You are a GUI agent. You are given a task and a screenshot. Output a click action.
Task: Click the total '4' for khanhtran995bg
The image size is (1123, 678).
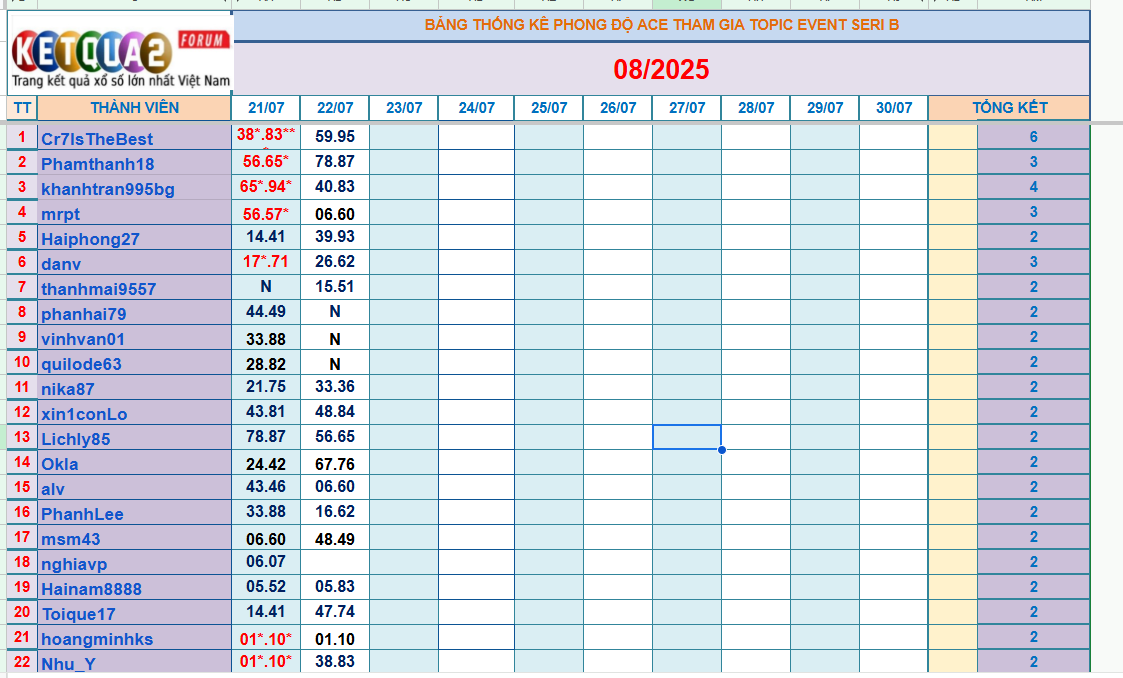tap(1033, 187)
